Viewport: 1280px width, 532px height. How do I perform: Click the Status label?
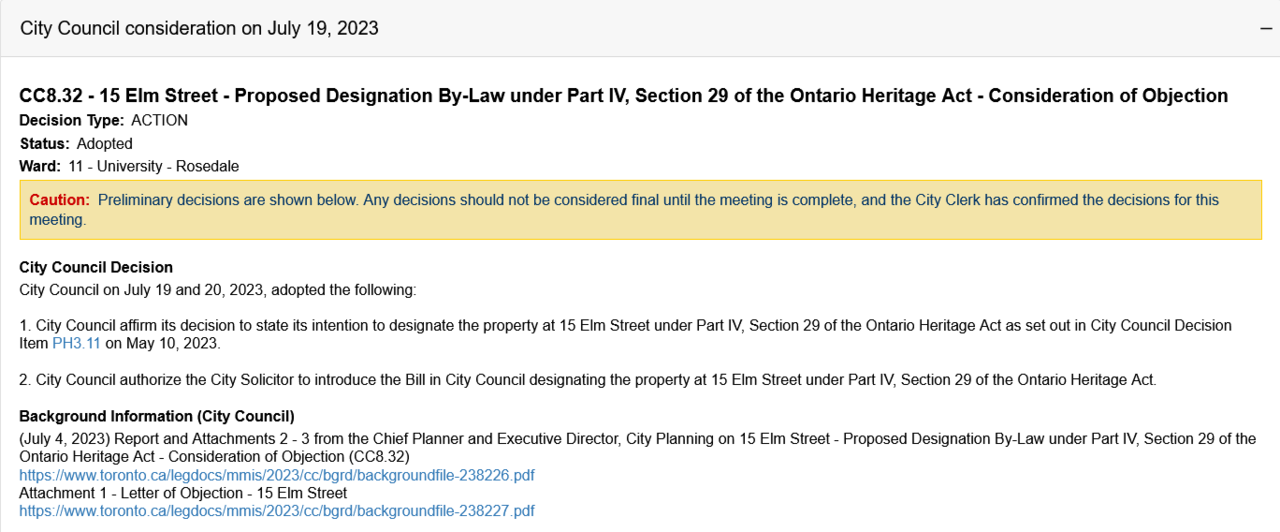45,144
